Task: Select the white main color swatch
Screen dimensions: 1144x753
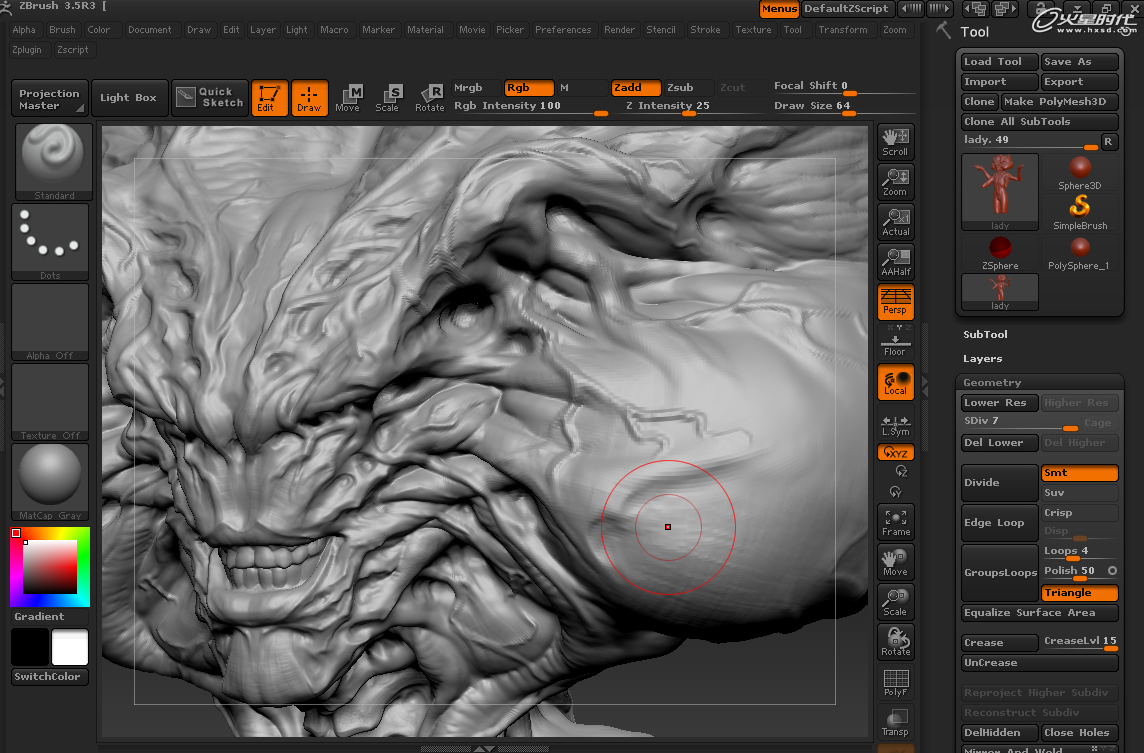Action: coord(70,647)
